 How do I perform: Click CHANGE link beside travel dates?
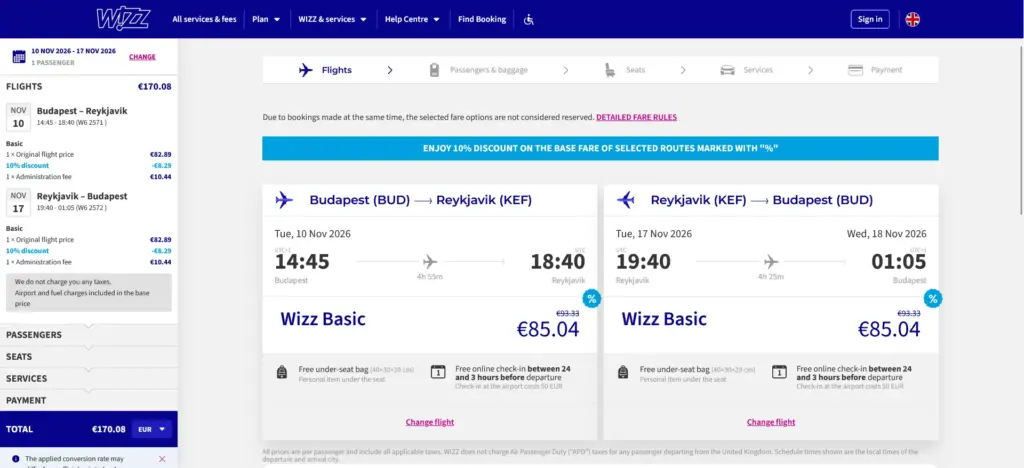[x=142, y=57]
